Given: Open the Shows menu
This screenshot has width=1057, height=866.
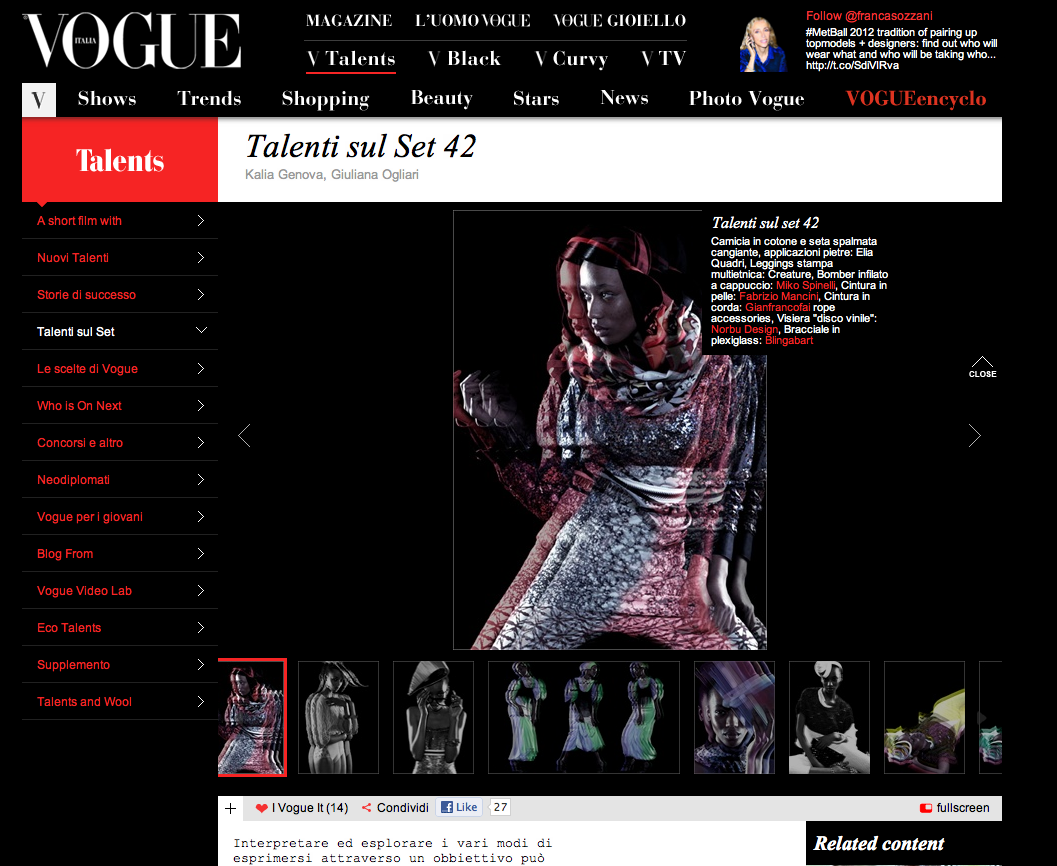Looking at the screenshot, I should pos(107,99).
